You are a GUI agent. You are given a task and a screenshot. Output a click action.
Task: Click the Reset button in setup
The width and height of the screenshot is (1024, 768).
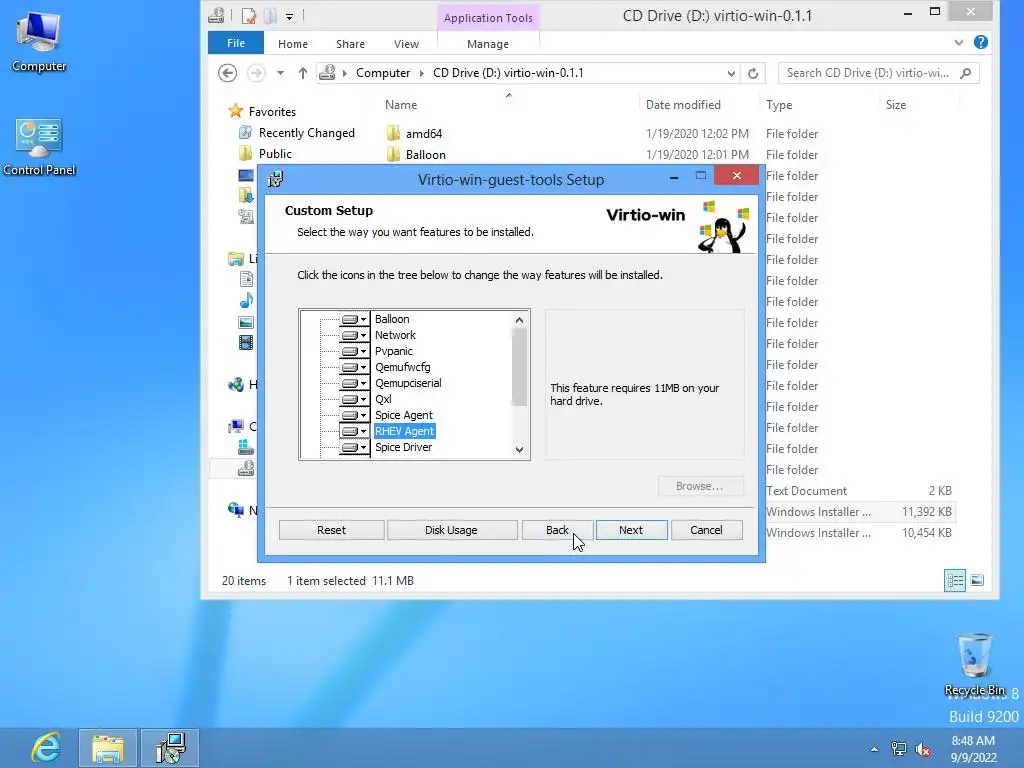click(x=331, y=530)
